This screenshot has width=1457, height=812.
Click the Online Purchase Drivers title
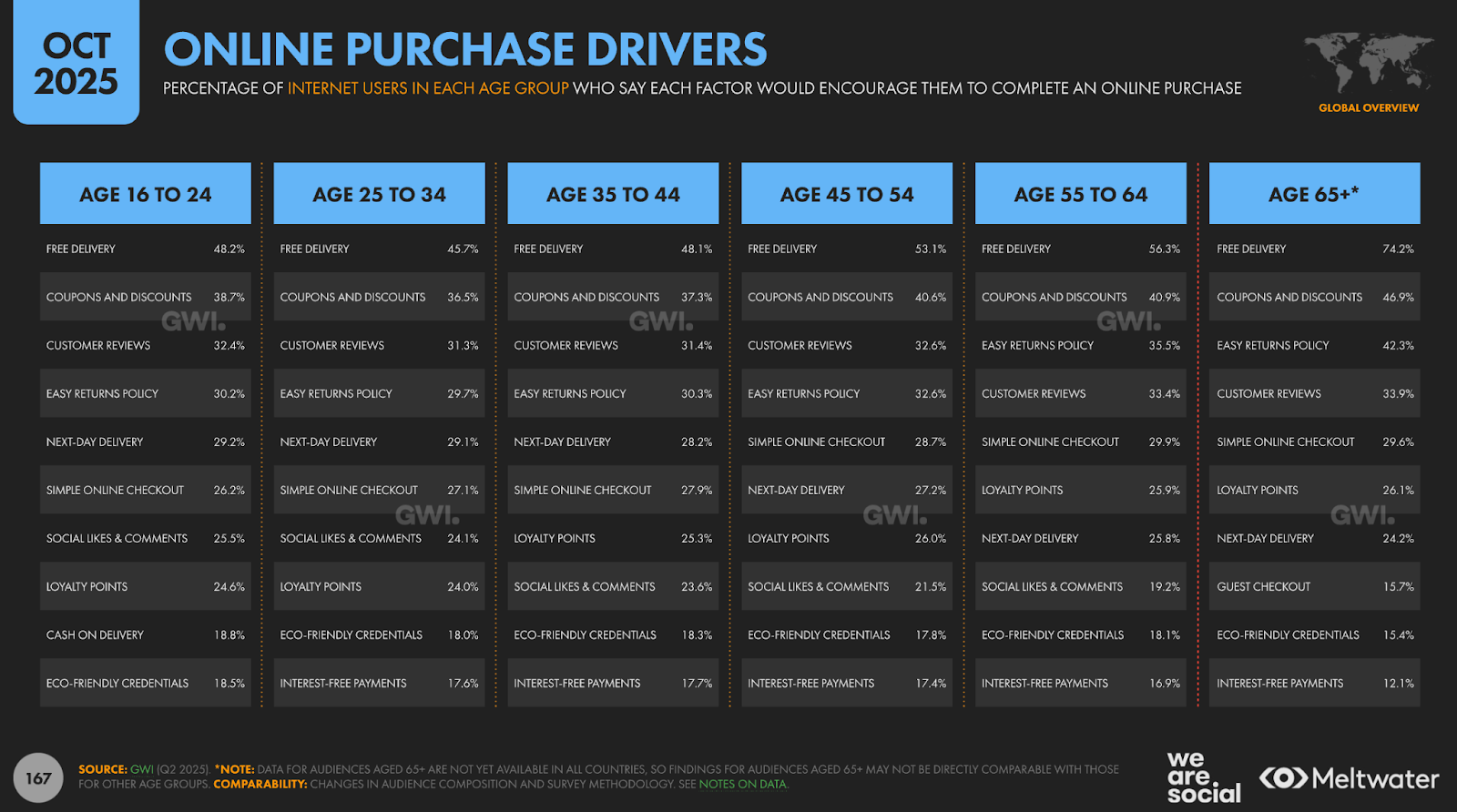465,49
